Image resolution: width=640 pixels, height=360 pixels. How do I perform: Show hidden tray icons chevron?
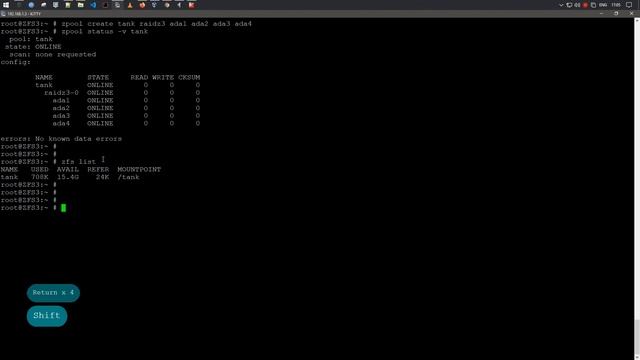[x=561, y=5]
